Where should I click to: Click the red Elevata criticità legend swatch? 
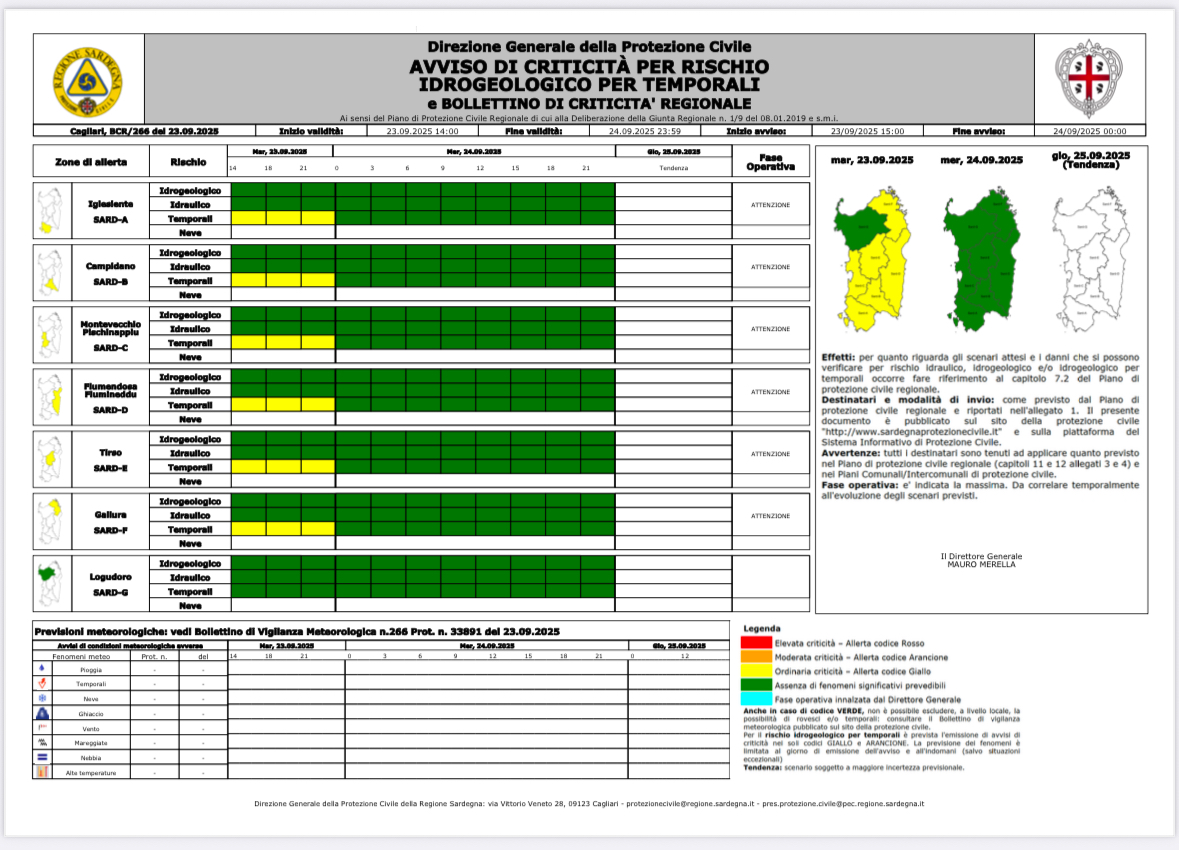click(756, 642)
